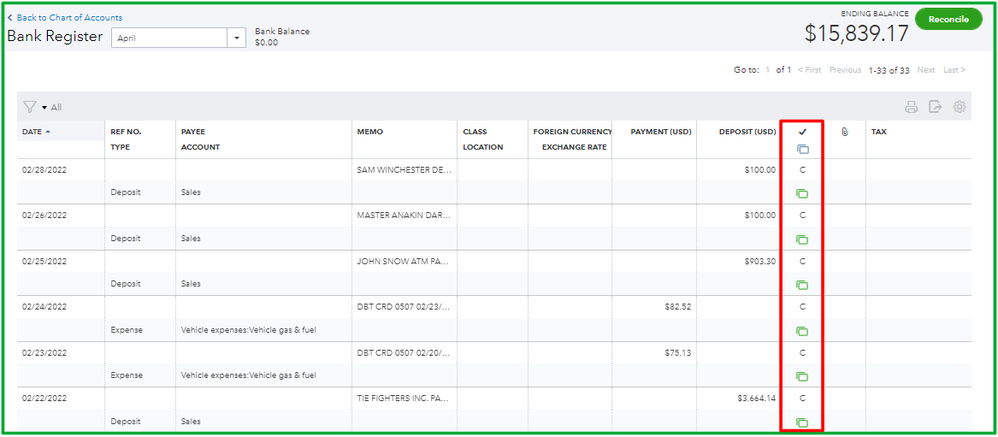The width and height of the screenshot is (998, 437).
Task: Click the Reconcile button
Action: pyautogui.click(x=948, y=19)
